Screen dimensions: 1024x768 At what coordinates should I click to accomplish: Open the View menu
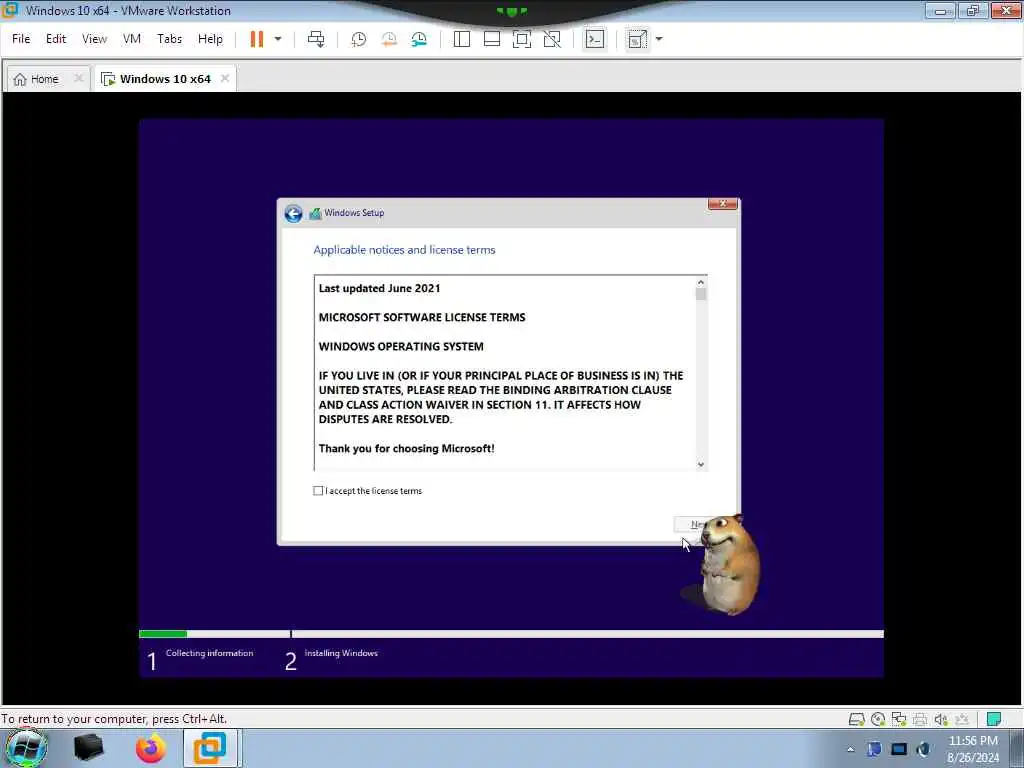[94, 39]
